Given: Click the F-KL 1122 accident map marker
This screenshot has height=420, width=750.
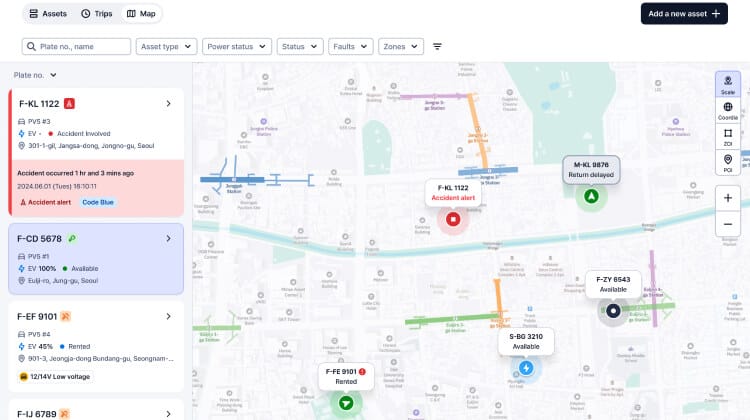Looking at the screenshot, I should click(x=452, y=219).
